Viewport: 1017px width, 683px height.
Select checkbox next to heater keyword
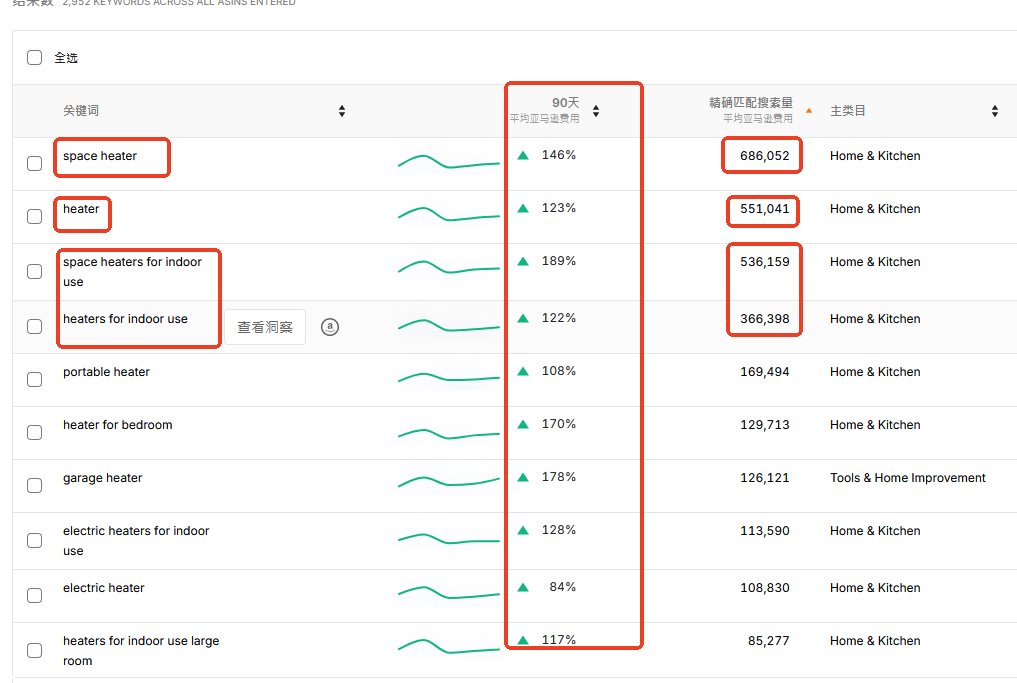coord(34,217)
